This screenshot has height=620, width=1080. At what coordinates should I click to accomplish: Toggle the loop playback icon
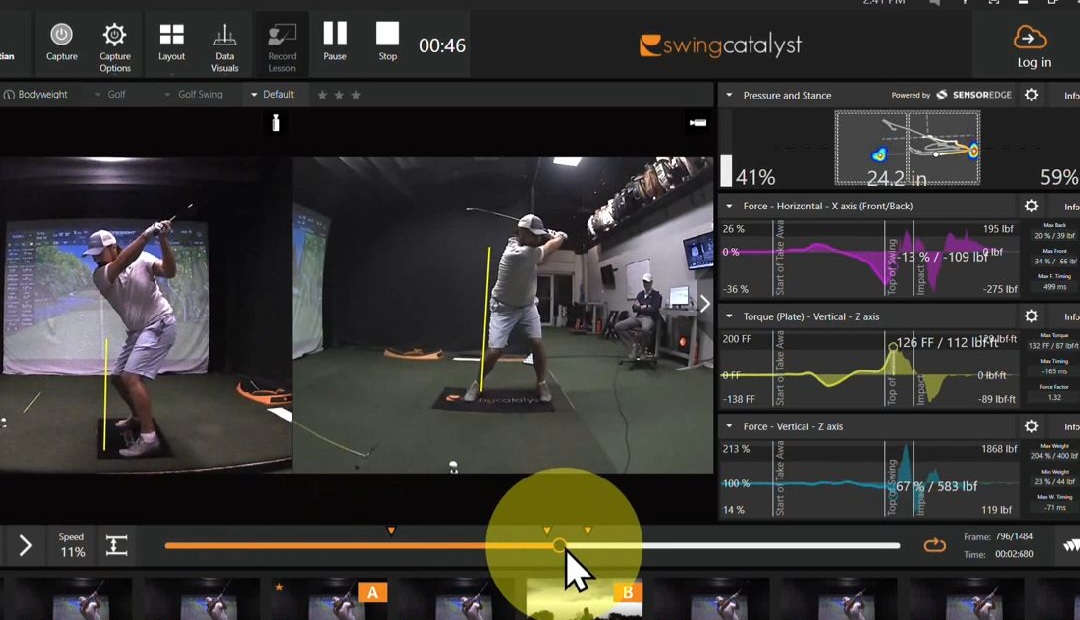(934, 546)
